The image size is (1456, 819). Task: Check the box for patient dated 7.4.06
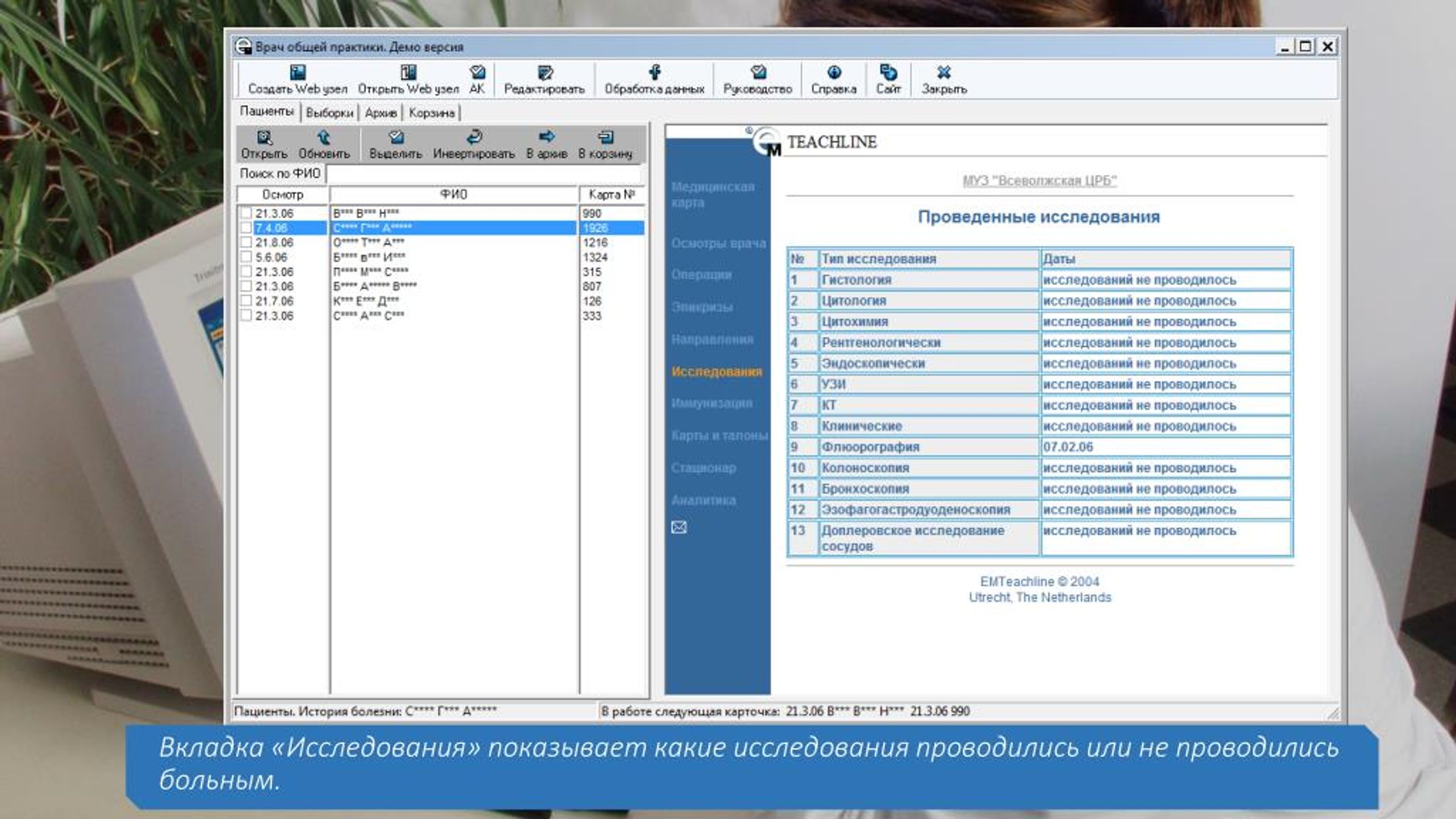pos(246,228)
